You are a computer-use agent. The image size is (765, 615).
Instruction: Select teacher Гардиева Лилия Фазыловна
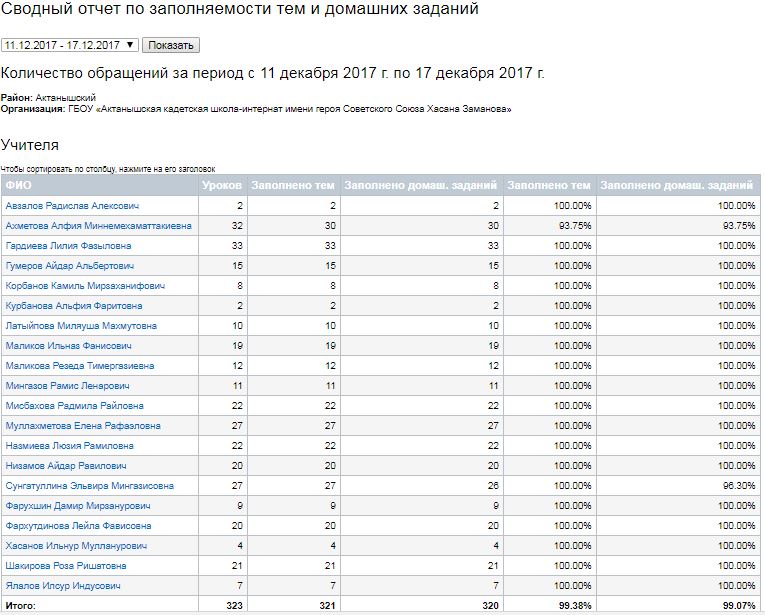tap(68, 245)
